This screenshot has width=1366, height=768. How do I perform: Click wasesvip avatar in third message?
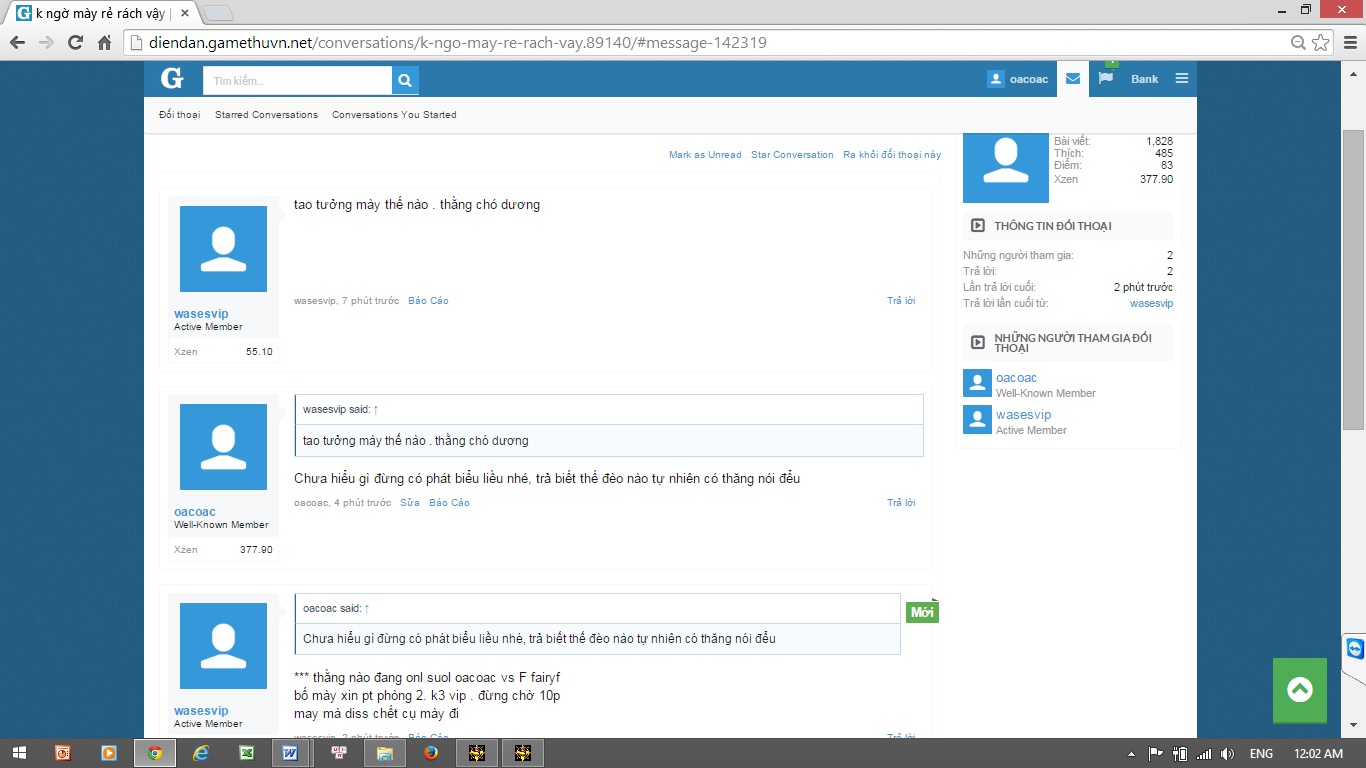223,646
